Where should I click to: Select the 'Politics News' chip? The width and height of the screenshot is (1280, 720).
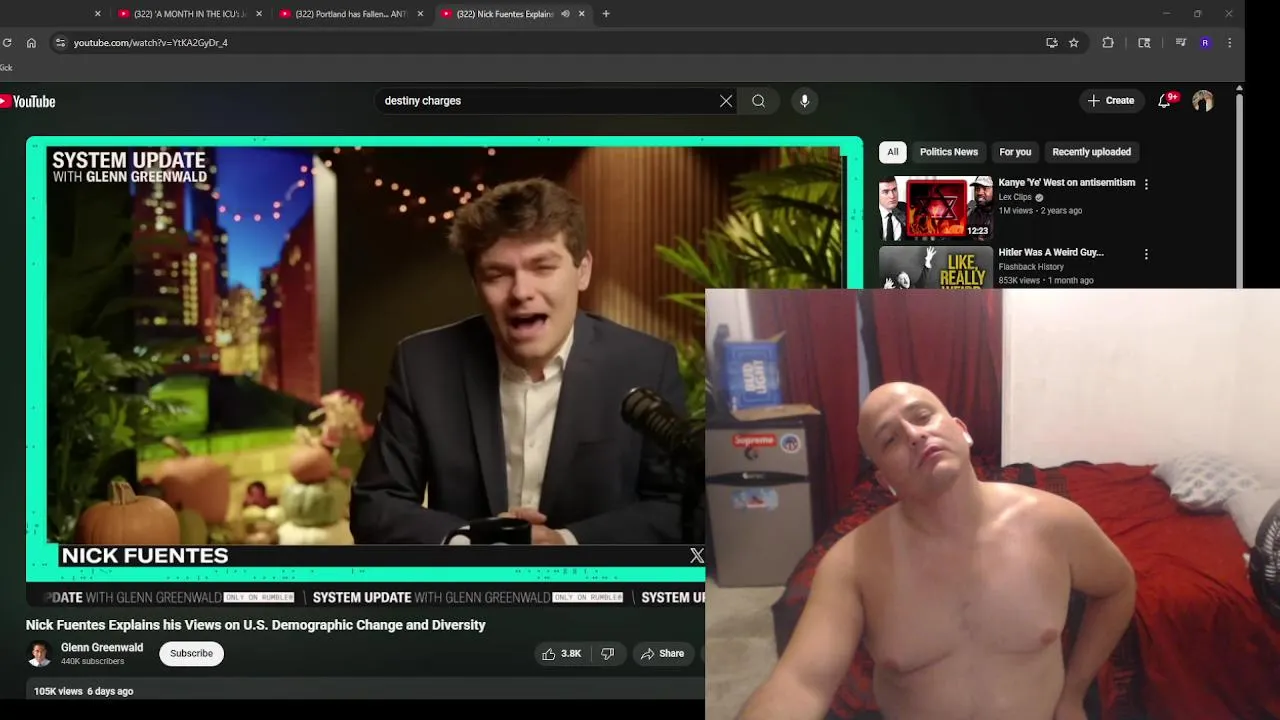(949, 152)
